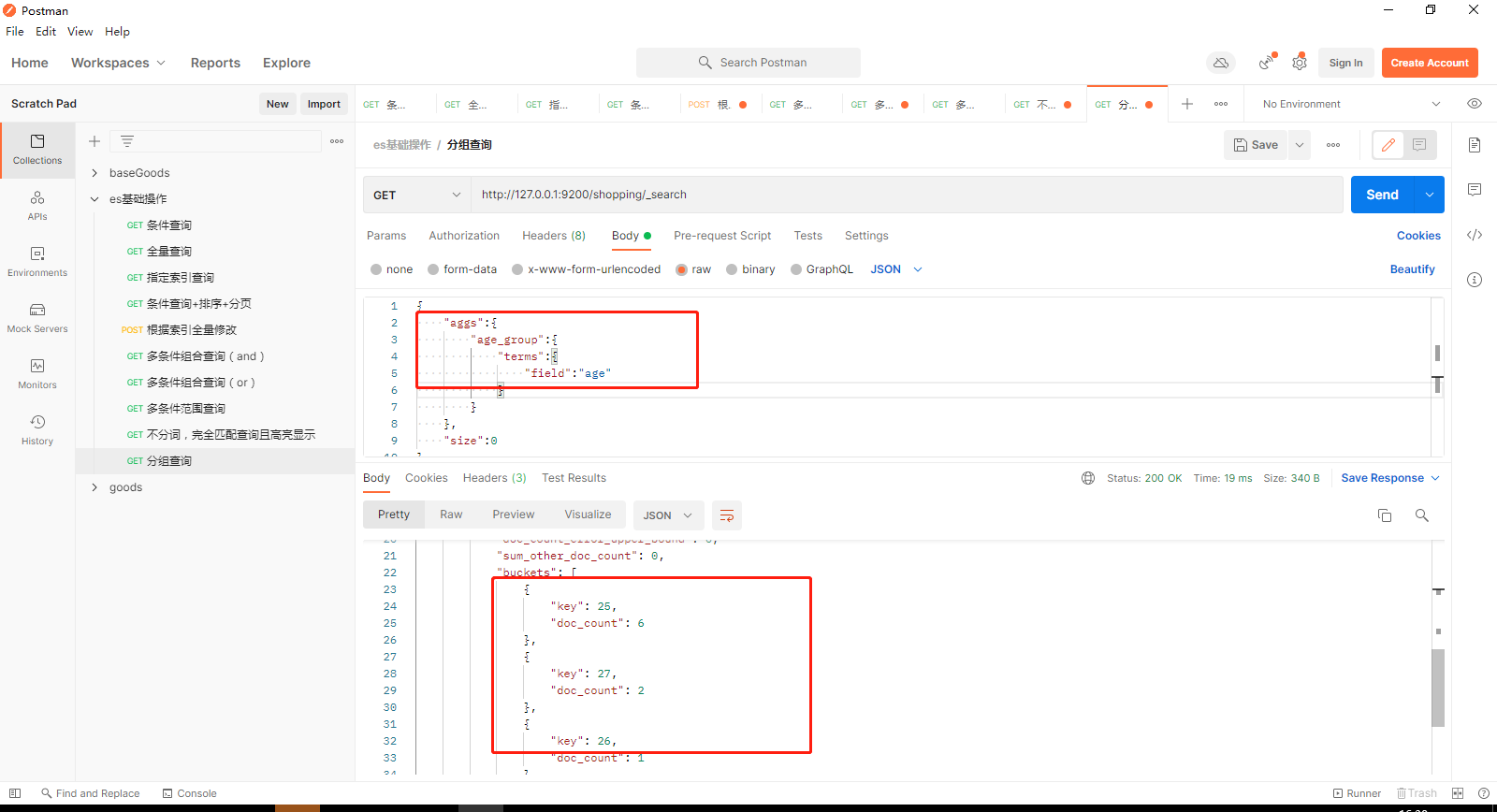1497x812 pixels.
Task: Switch to comment mode icon beside pencil
Action: [1419, 145]
